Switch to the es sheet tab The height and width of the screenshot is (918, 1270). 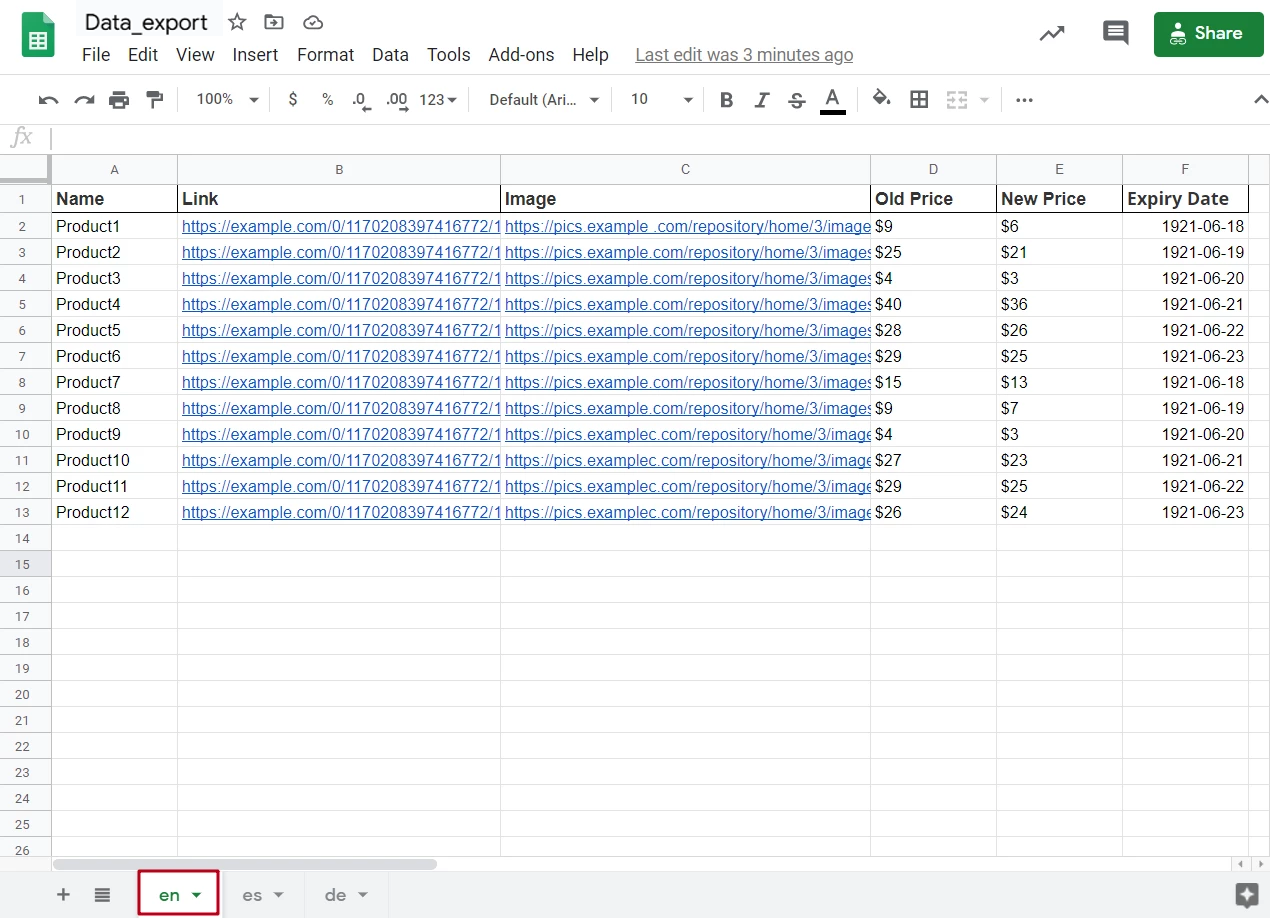(252, 895)
